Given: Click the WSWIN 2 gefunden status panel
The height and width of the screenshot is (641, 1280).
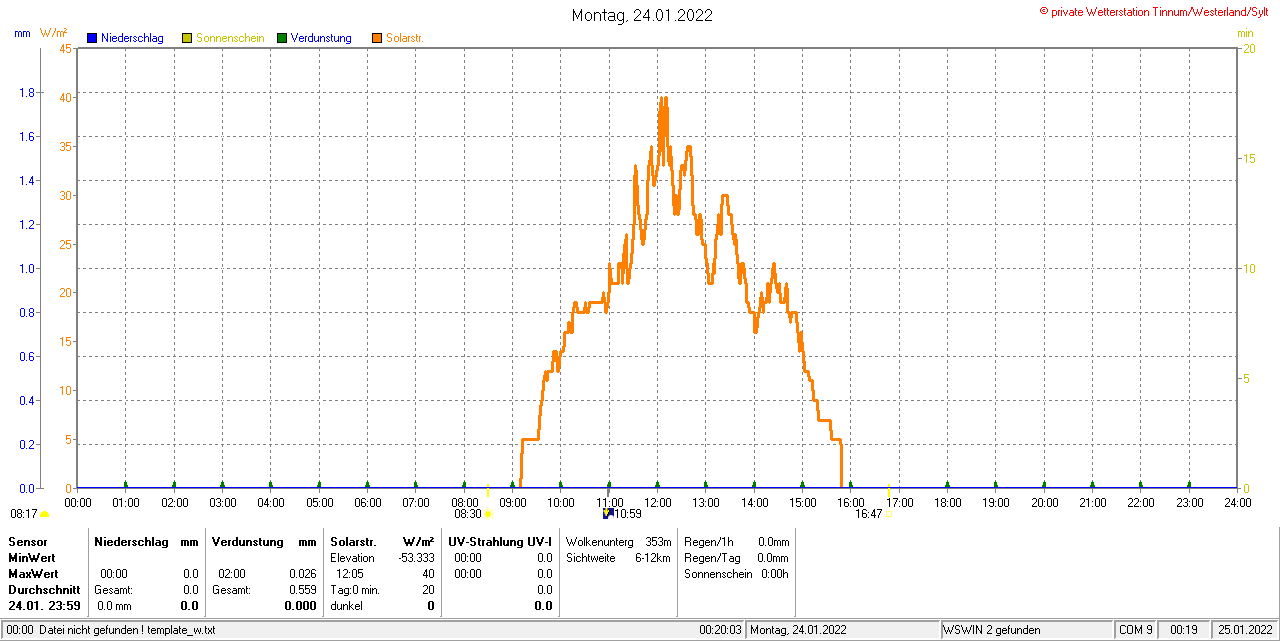Looking at the screenshot, I should (1027, 630).
